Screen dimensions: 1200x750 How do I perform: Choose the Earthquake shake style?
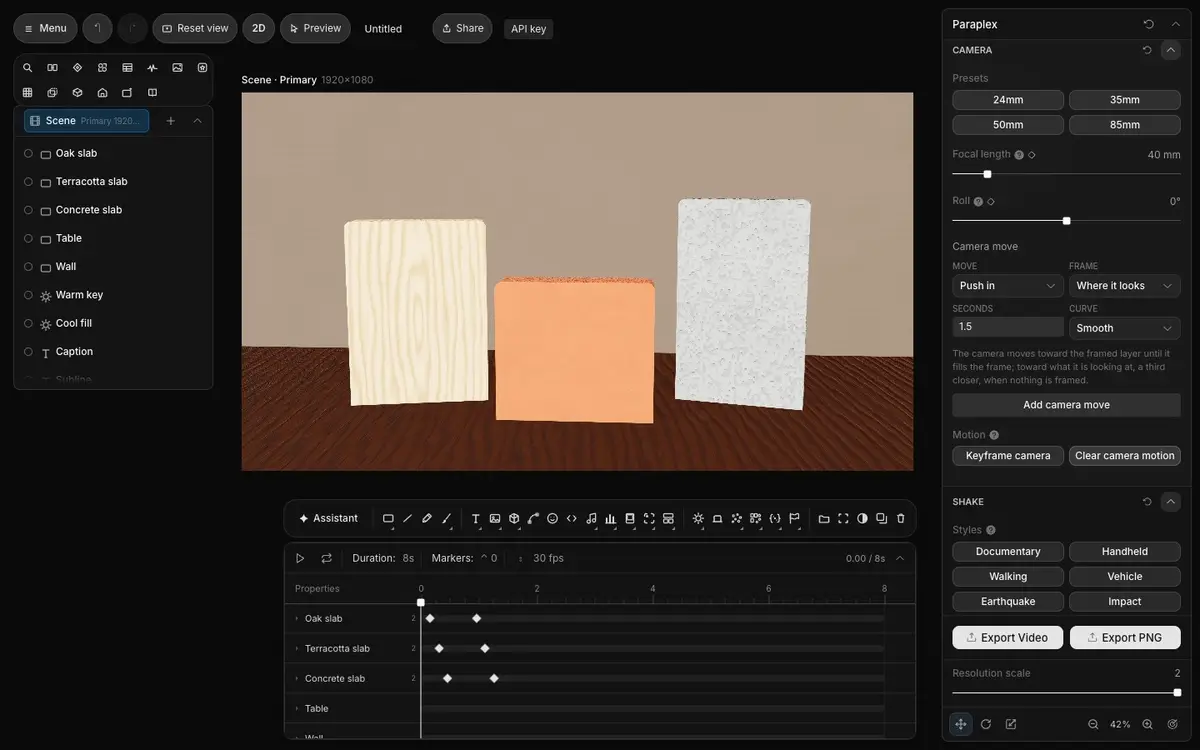1008,602
